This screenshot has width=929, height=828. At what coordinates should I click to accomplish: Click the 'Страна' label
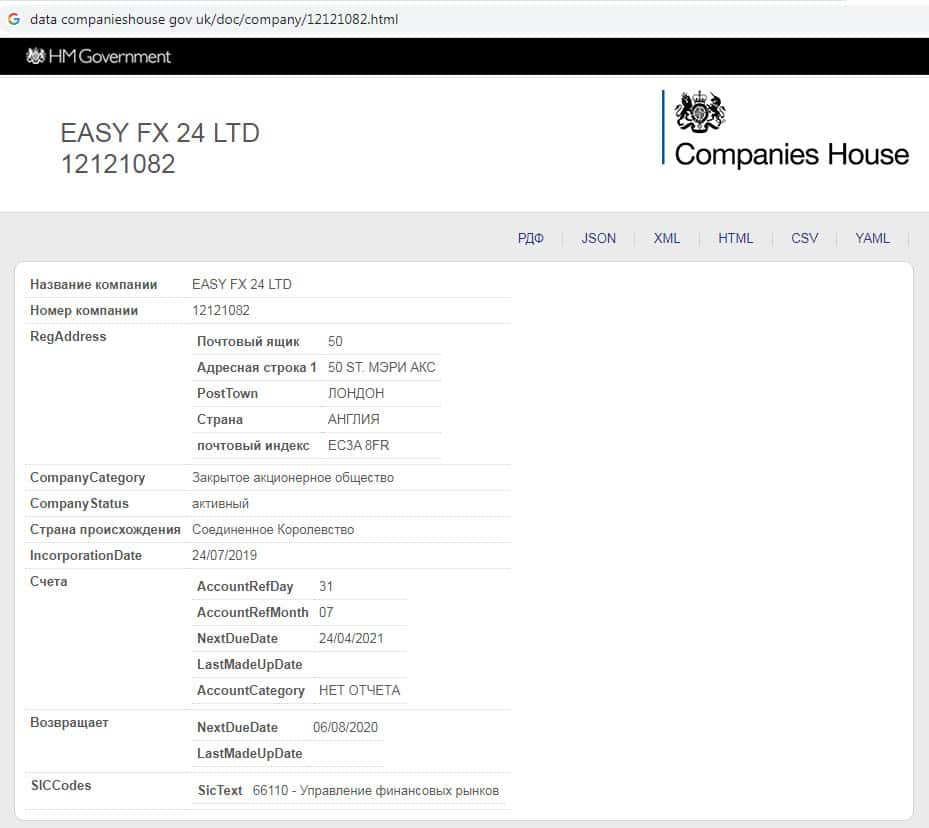pyautogui.click(x=220, y=419)
